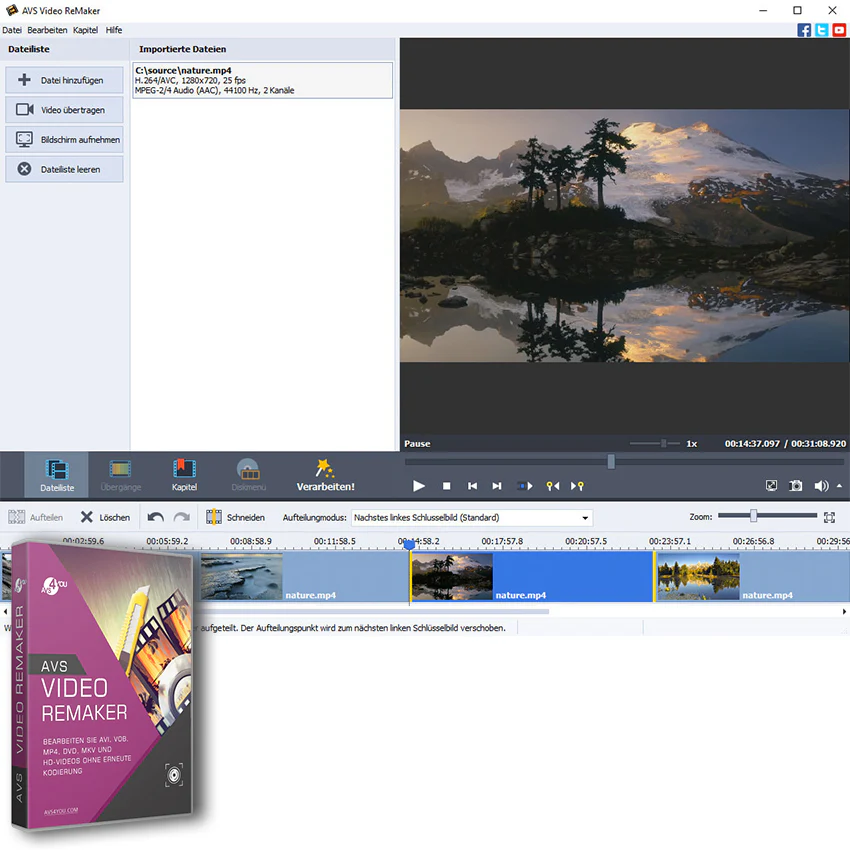Click the preview seek bar handle
The height and width of the screenshot is (850, 850).
pyautogui.click(x=611, y=462)
